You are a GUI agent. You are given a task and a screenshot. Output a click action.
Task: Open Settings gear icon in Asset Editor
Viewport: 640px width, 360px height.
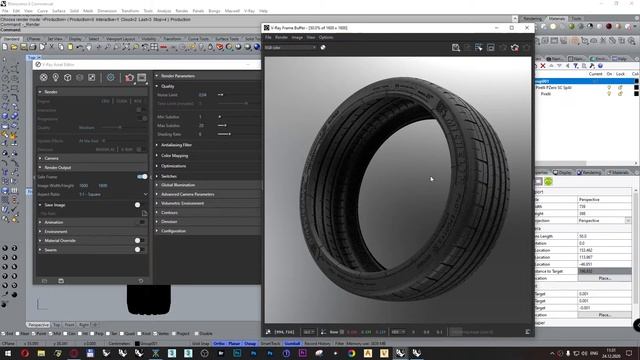[x=111, y=78]
